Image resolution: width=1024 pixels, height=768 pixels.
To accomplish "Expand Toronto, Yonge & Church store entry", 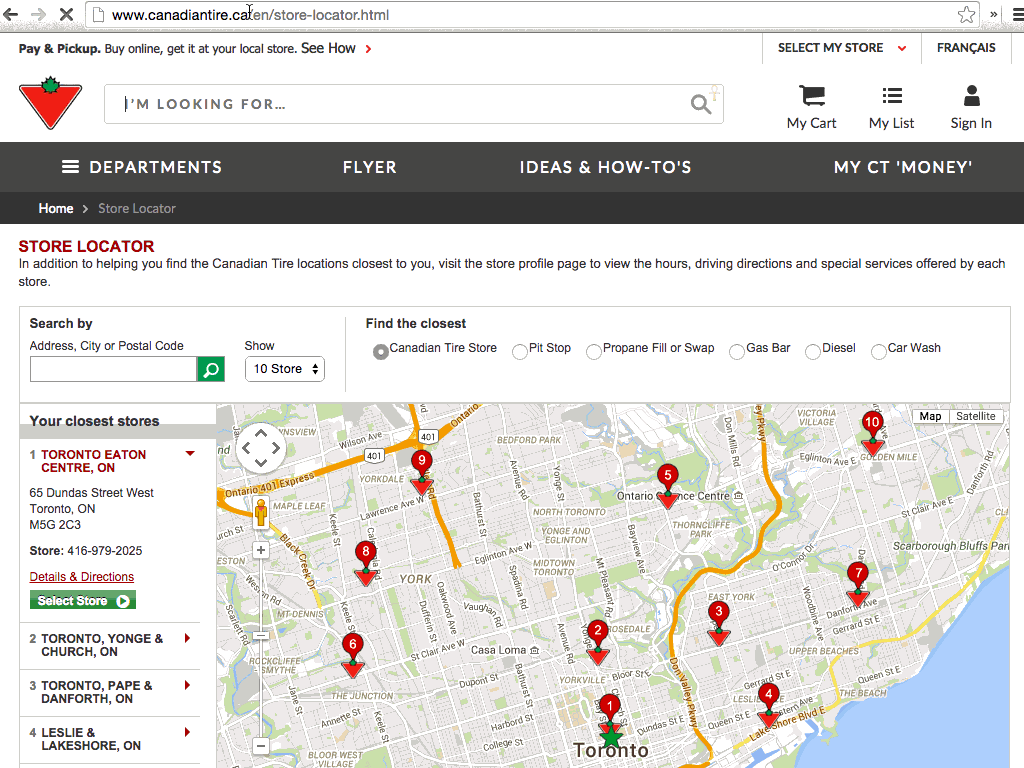I will (x=187, y=639).
